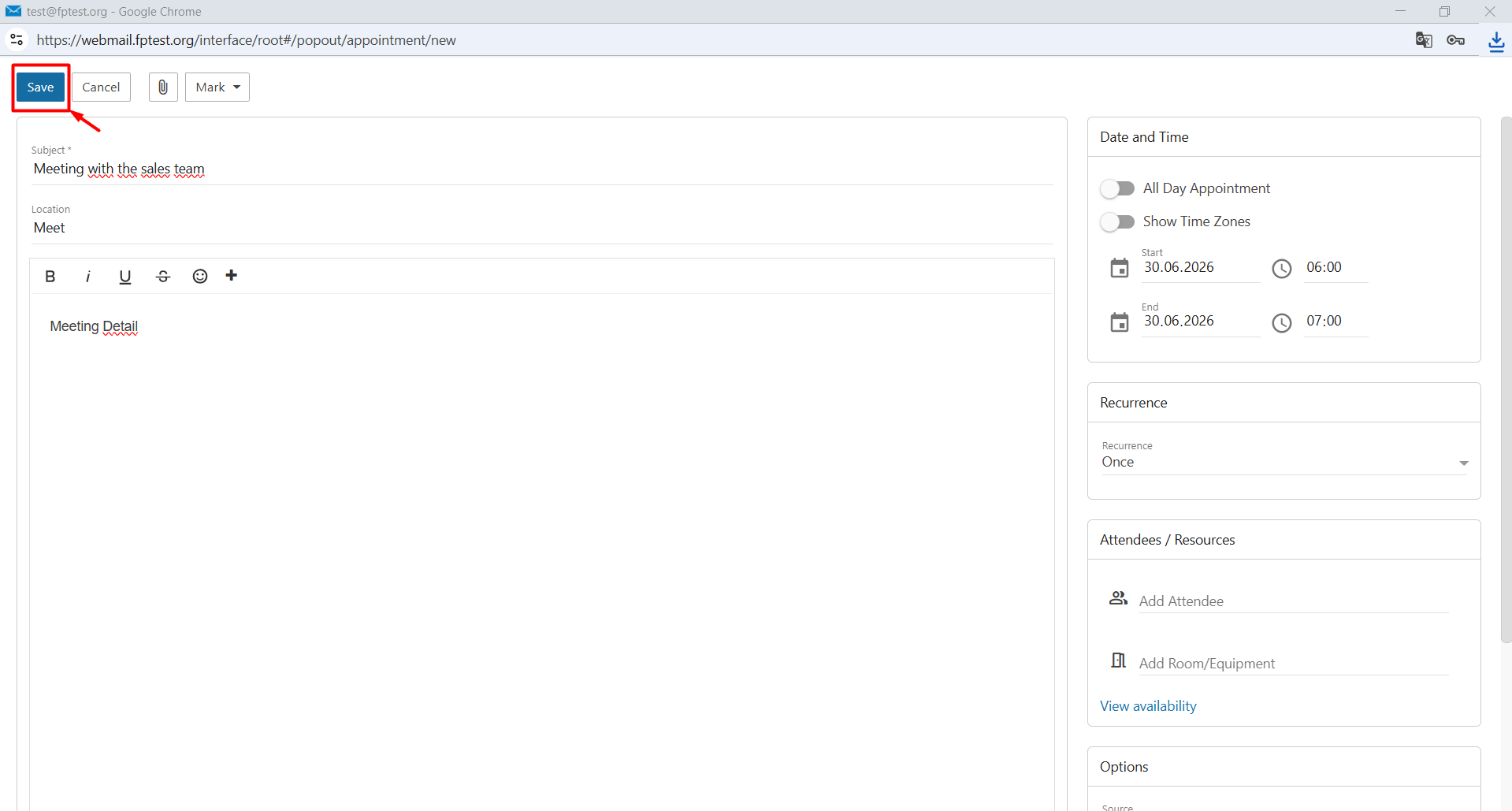
Task: Save the appointment
Action: (40, 87)
